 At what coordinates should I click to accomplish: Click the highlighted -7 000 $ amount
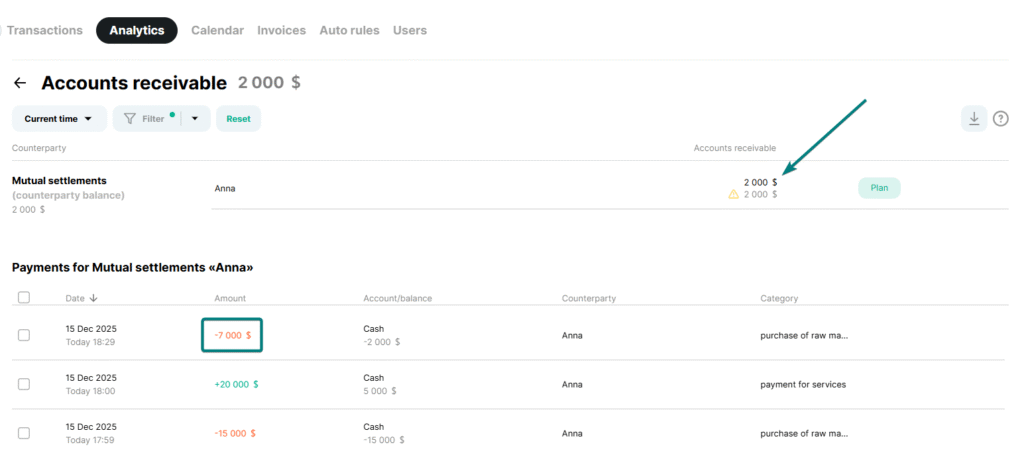(231, 335)
